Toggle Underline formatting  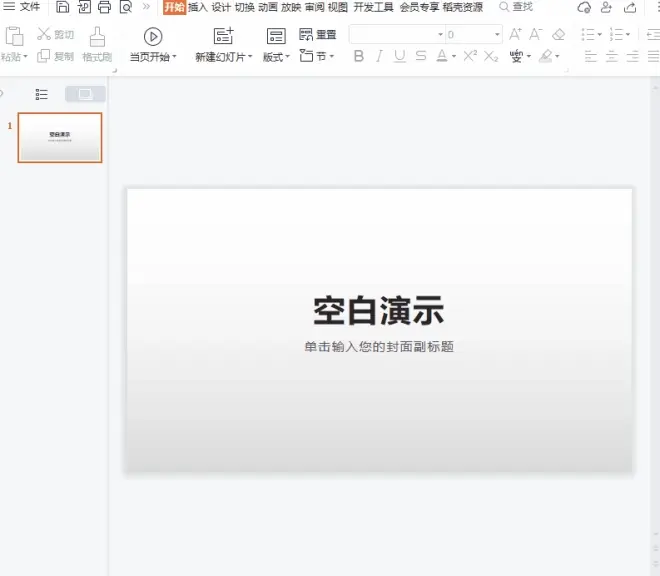(x=399, y=56)
